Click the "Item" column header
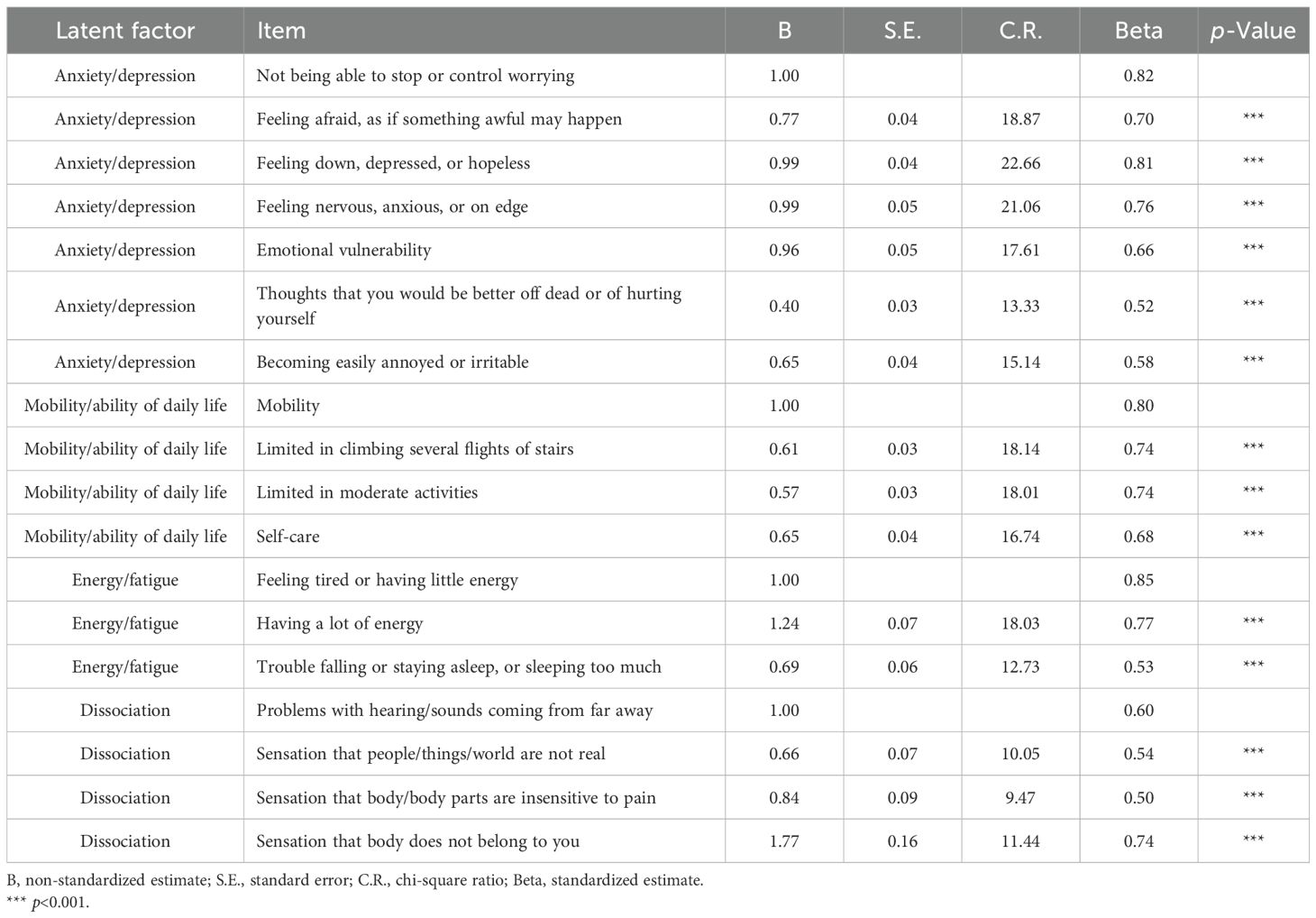This screenshot has height=918, width=1316. [x=281, y=31]
